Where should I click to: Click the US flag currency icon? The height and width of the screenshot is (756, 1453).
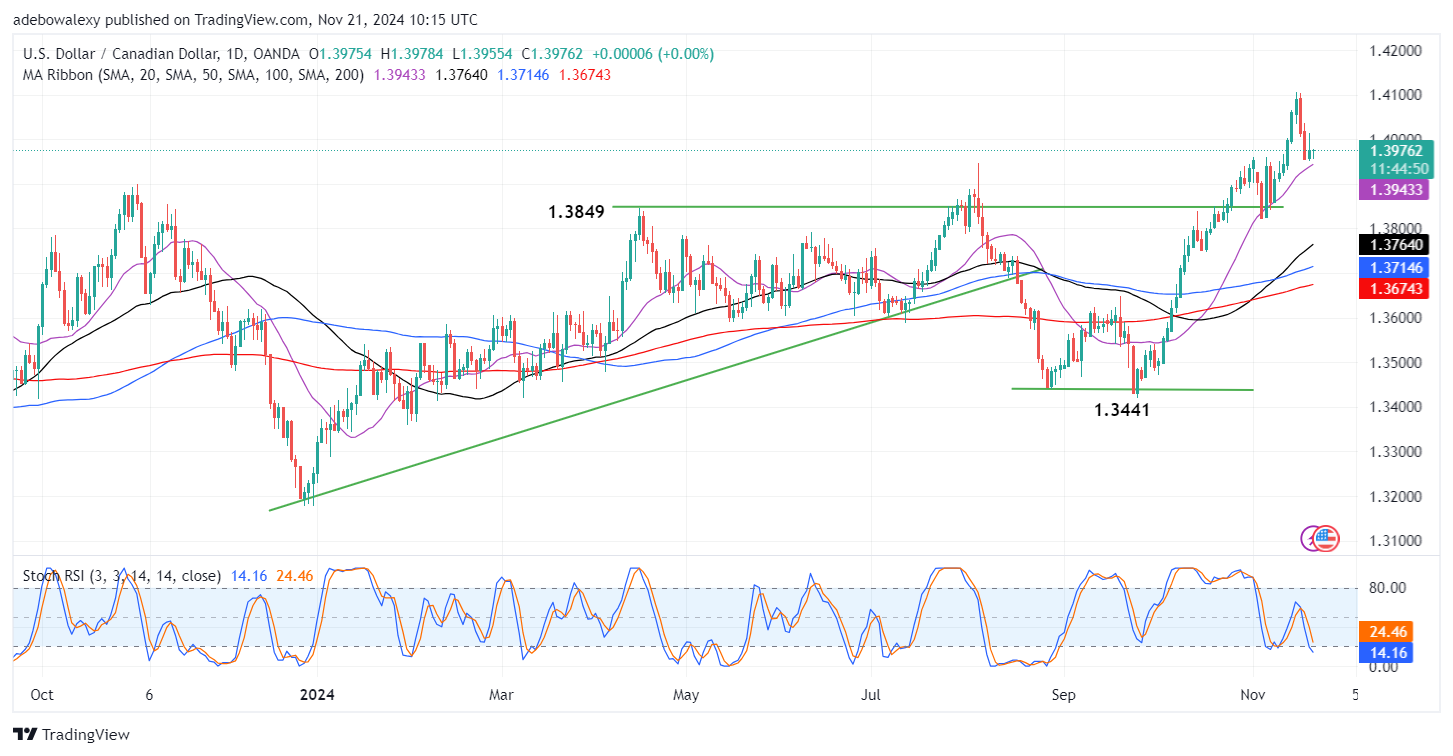(1325, 538)
